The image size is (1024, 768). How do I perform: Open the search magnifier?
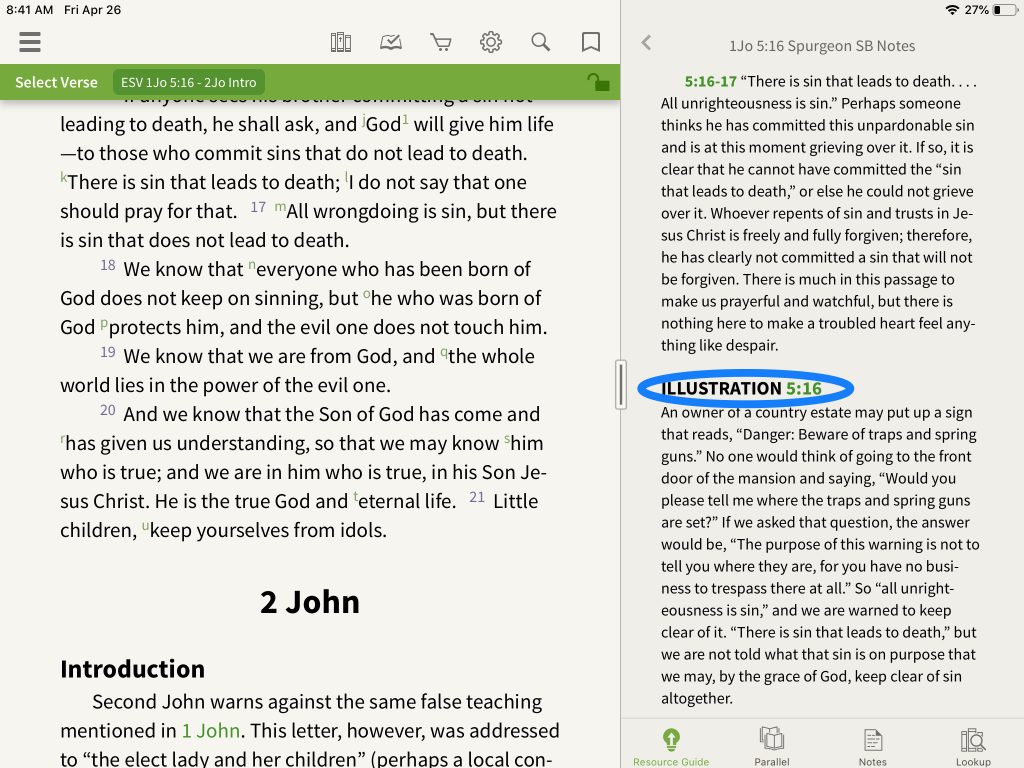pyautogui.click(x=540, y=42)
